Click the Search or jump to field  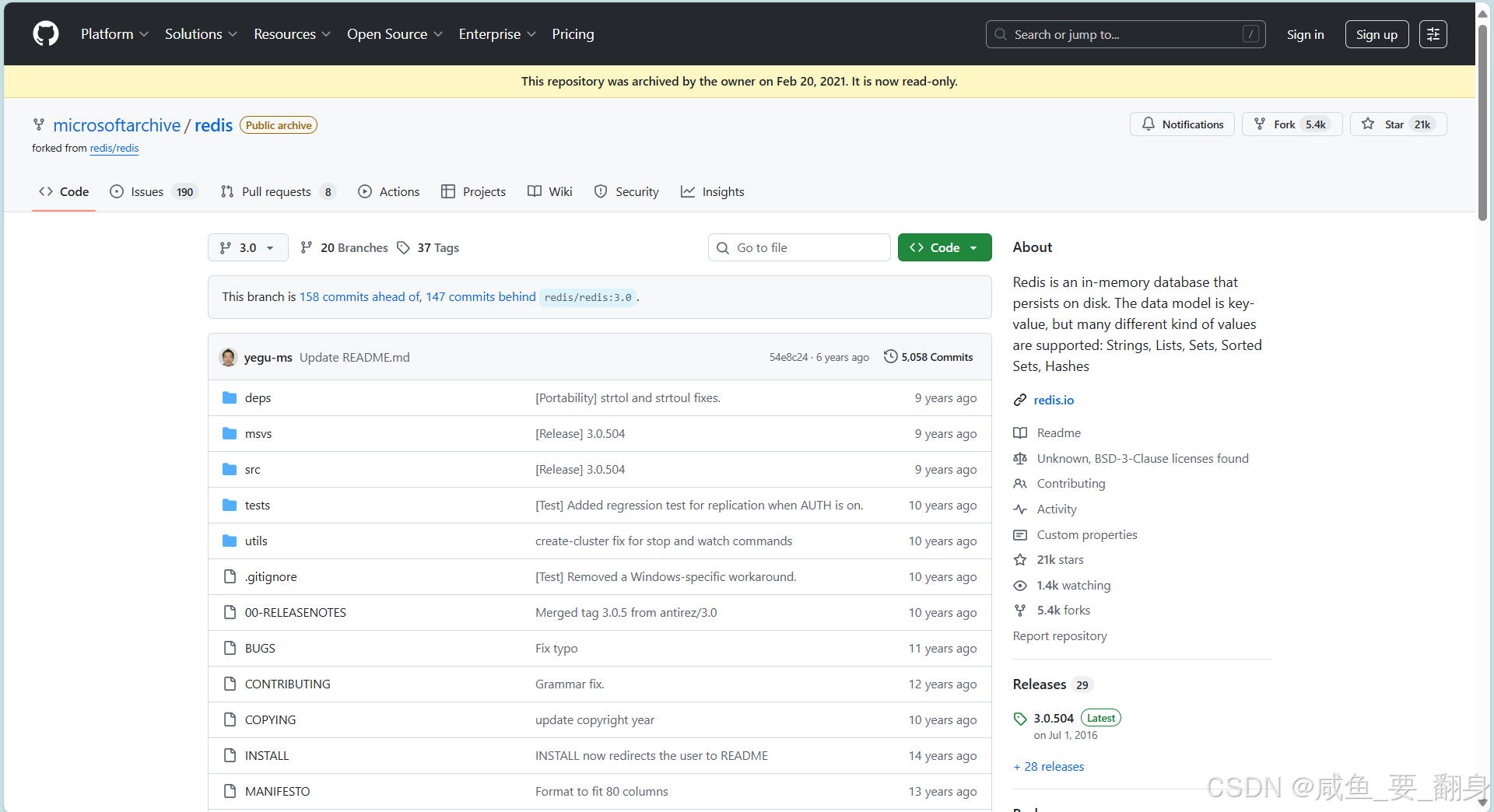(1125, 34)
